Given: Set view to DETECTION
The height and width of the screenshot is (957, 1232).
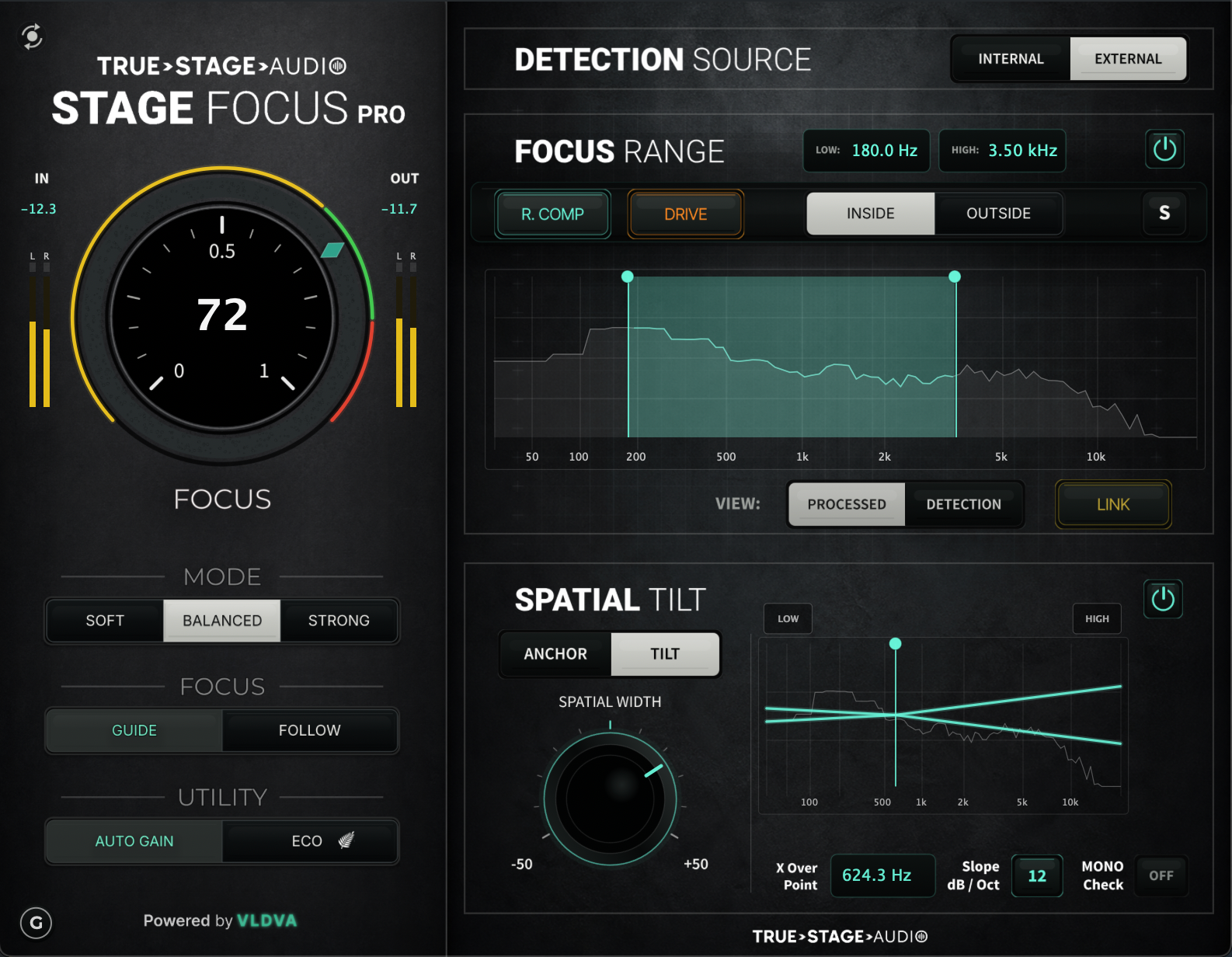Looking at the screenshot, I should click(963, 504).
